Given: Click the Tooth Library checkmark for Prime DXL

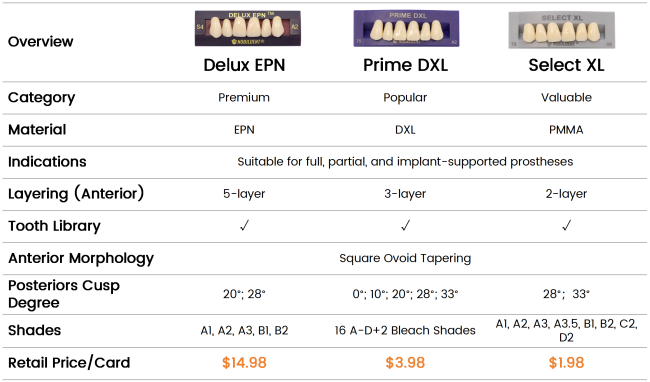Looking at the screenshot, I should 405,225.
